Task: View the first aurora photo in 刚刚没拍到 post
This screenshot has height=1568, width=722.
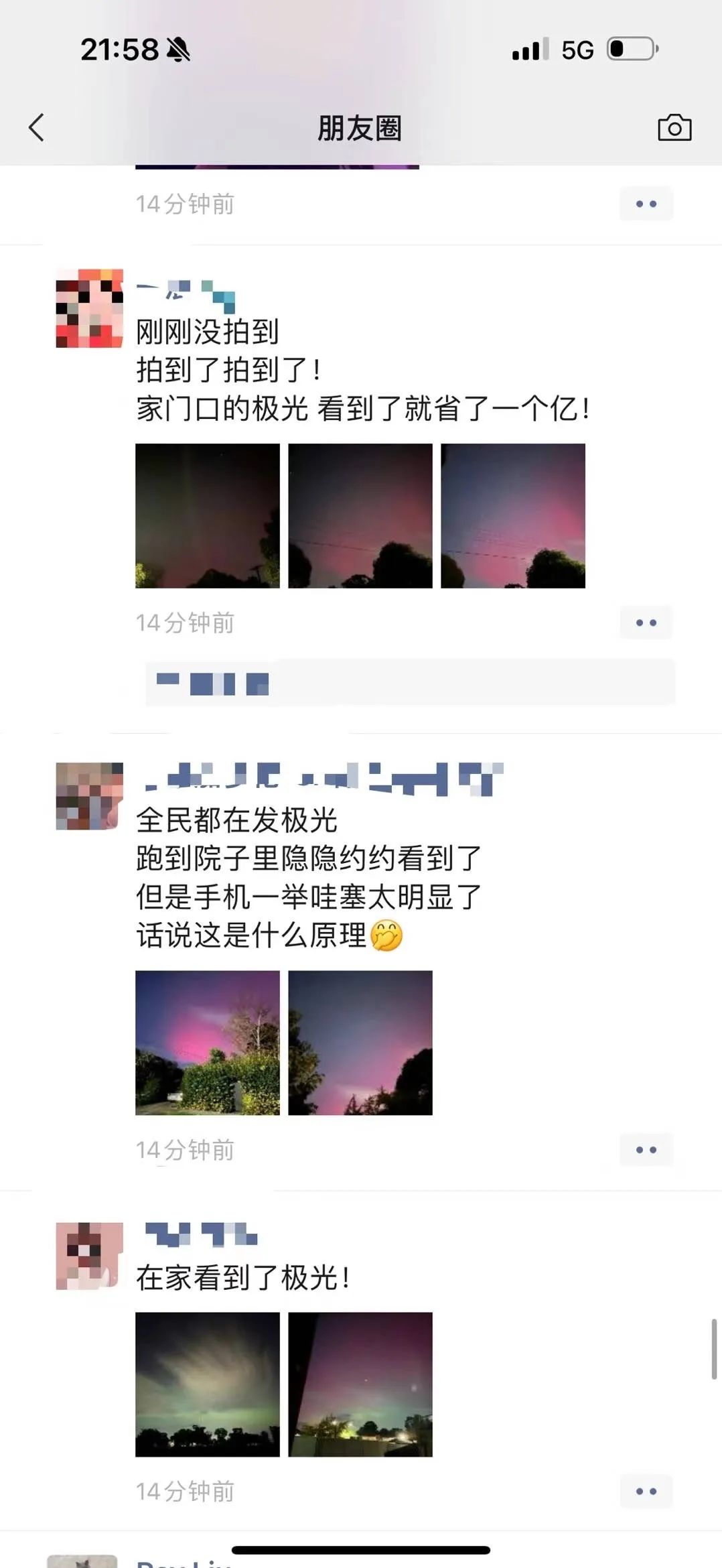Action: pyautogui.click(x=208, y=516)
